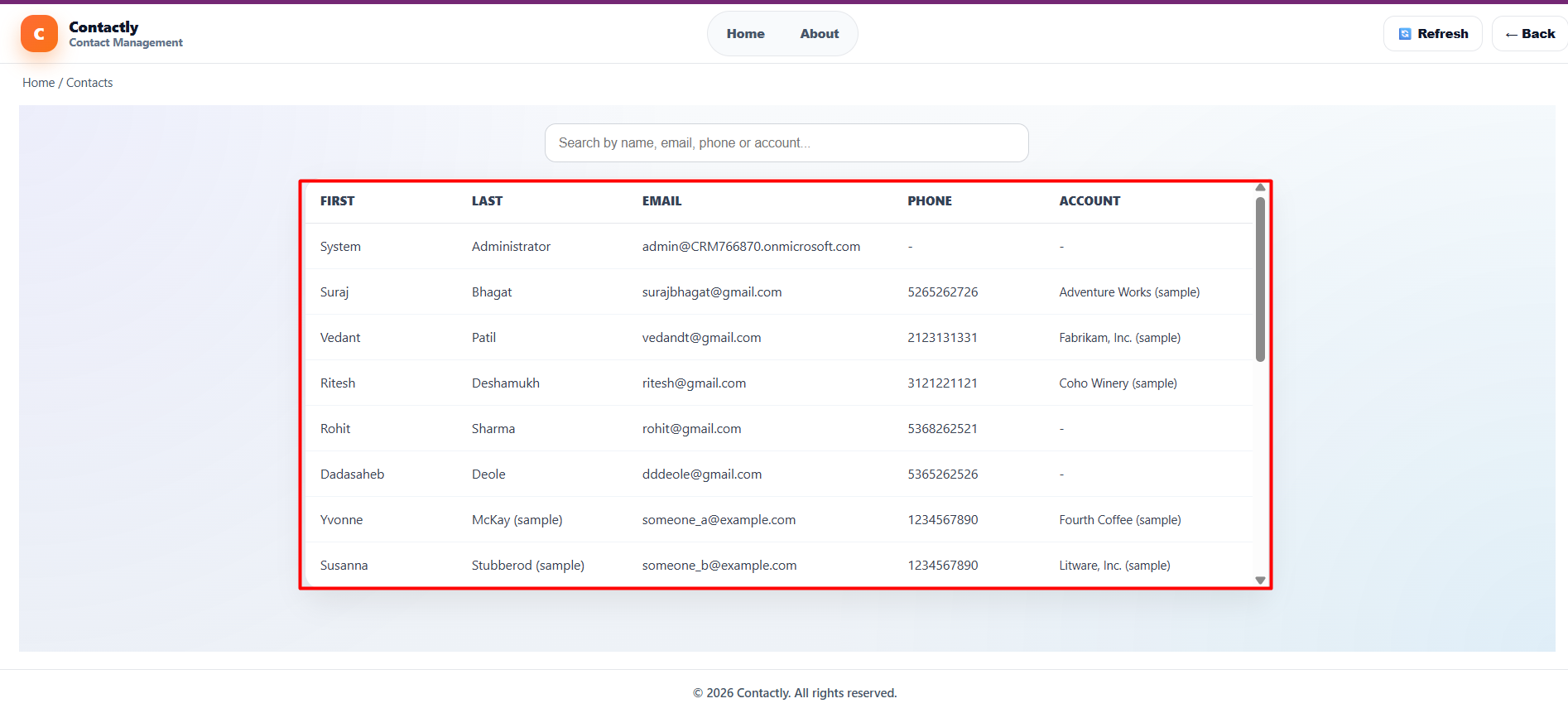Click the Home breadcrumb link
This screenshot has height=713, width=1568.
(38, 83)
